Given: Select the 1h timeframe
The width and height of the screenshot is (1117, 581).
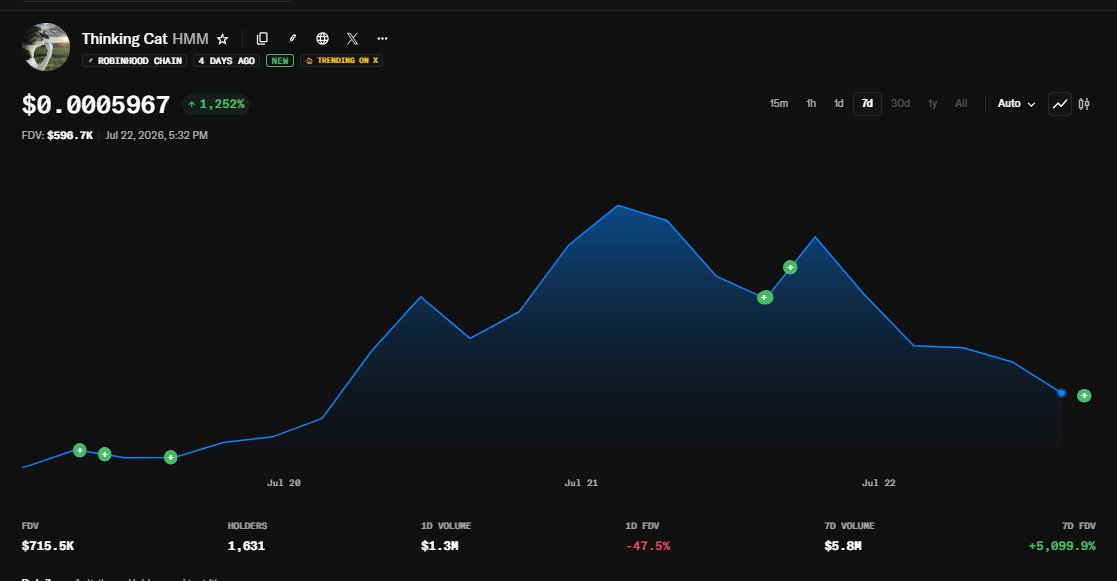Looking at the screenshot, I should pyautogui.click(x=811, y=104).
